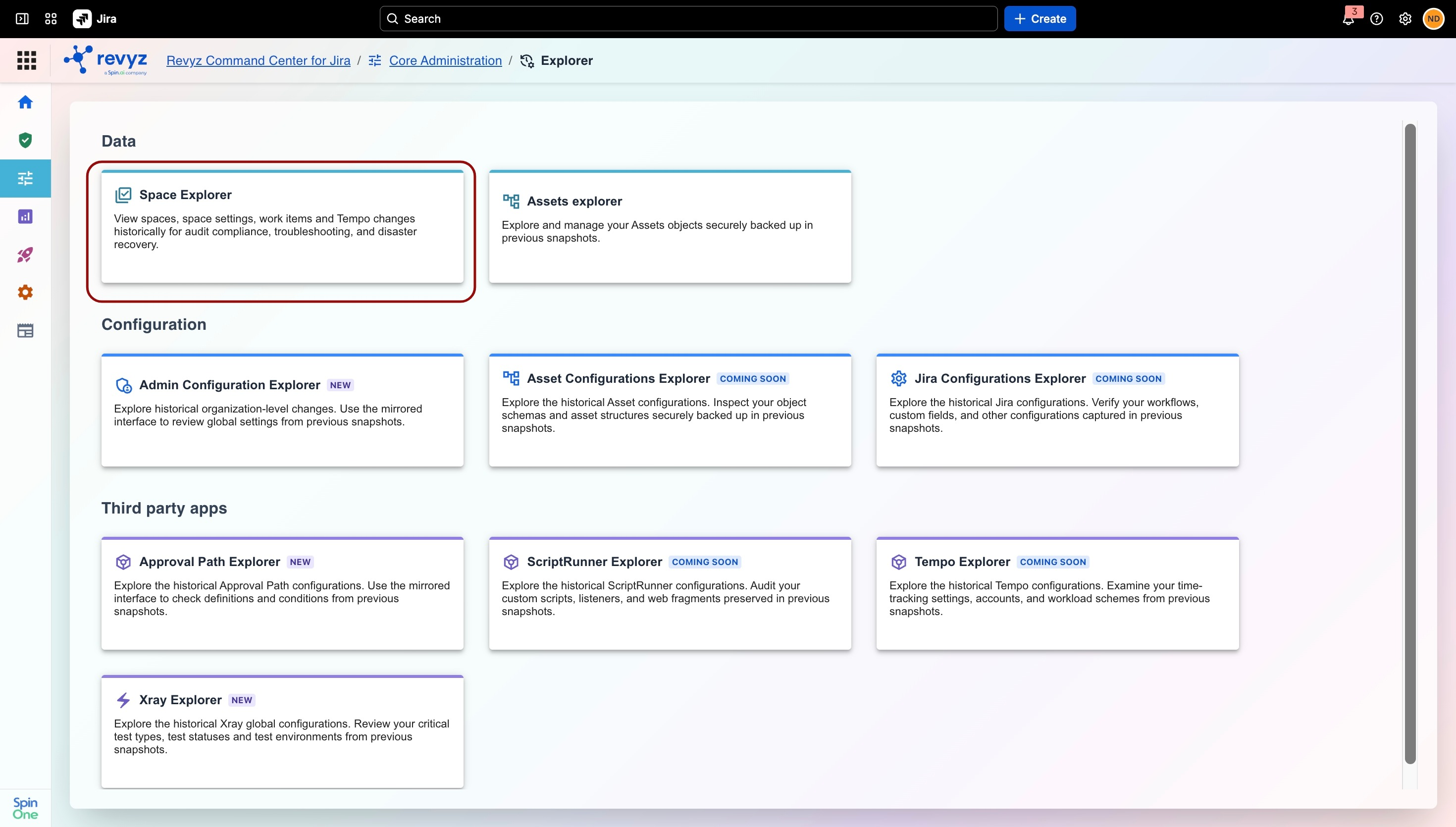Open the Assets explorer card title

click(574, 201)
